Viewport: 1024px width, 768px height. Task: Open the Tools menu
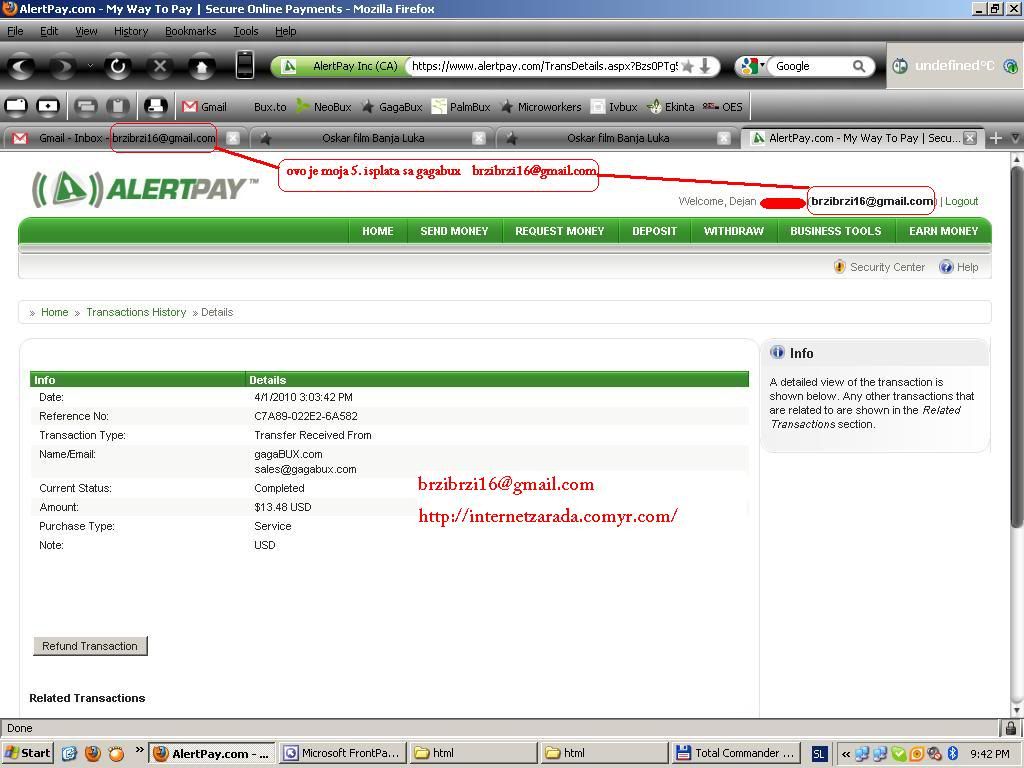coord(246,31)
